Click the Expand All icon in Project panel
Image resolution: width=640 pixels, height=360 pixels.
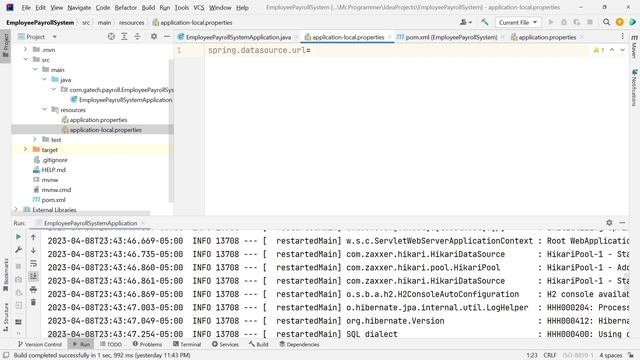click(x=124, y=37)
